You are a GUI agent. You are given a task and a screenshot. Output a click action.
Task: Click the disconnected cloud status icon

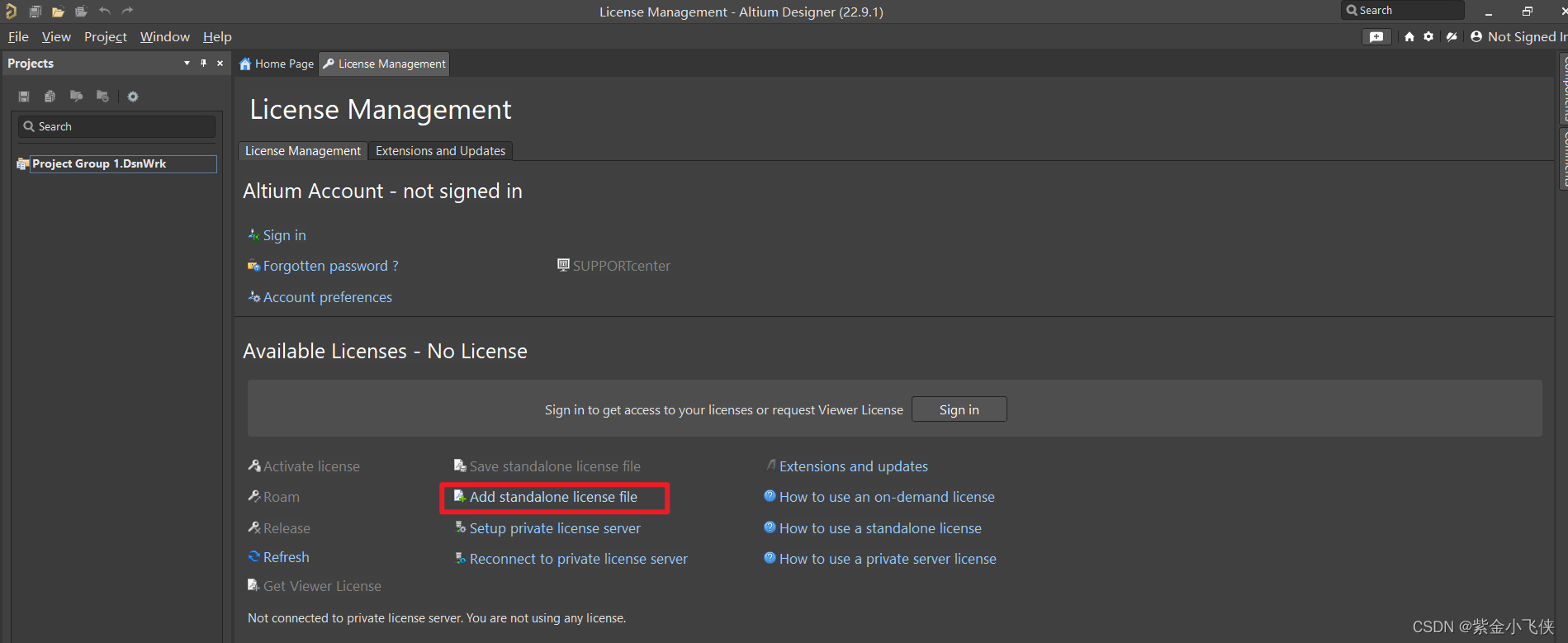coord(1452,37)
